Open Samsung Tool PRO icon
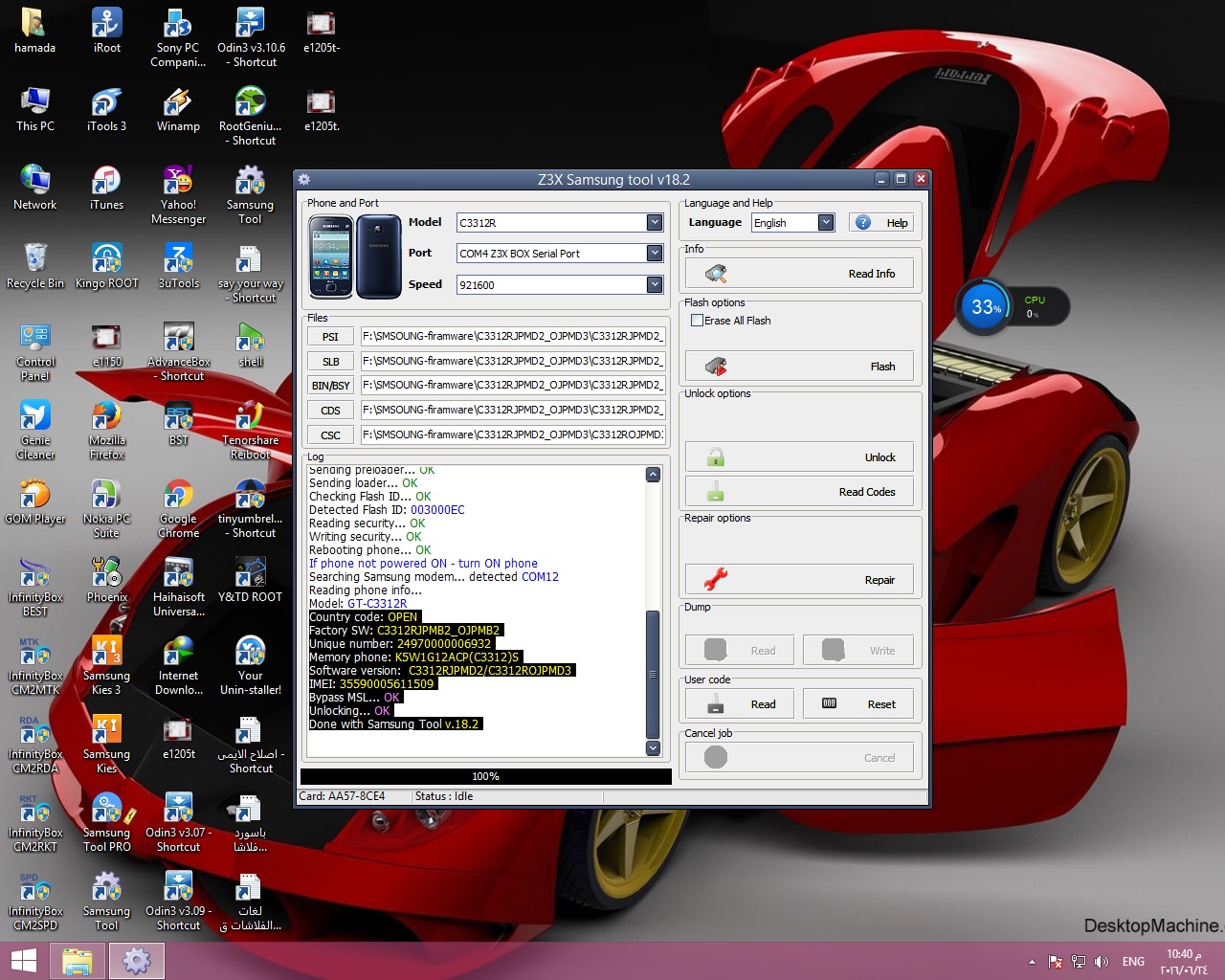The image size is (1225, 980). coord(106,822)
